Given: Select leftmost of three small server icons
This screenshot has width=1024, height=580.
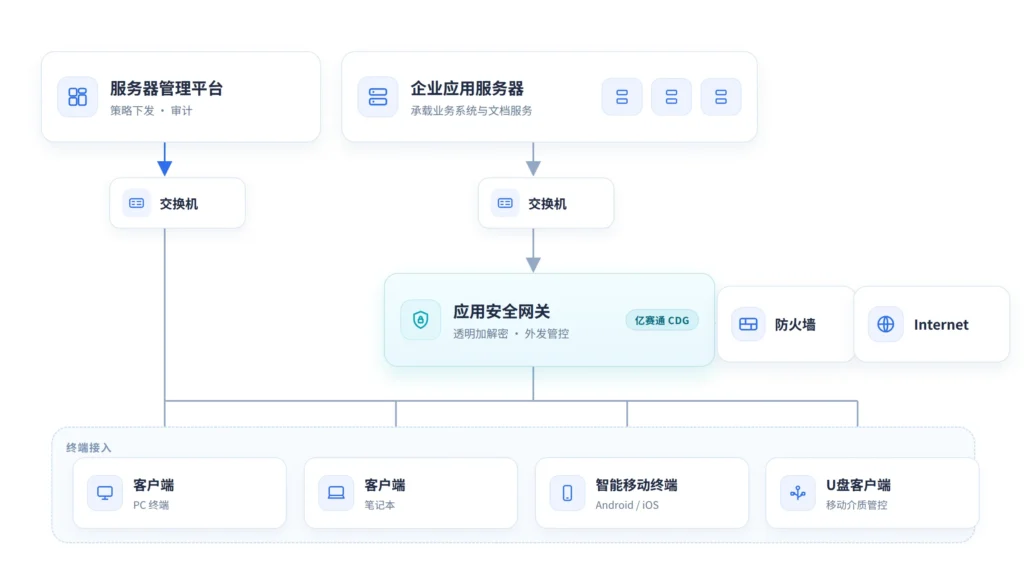Looking at the screenshot, I should tap(622, 97).
